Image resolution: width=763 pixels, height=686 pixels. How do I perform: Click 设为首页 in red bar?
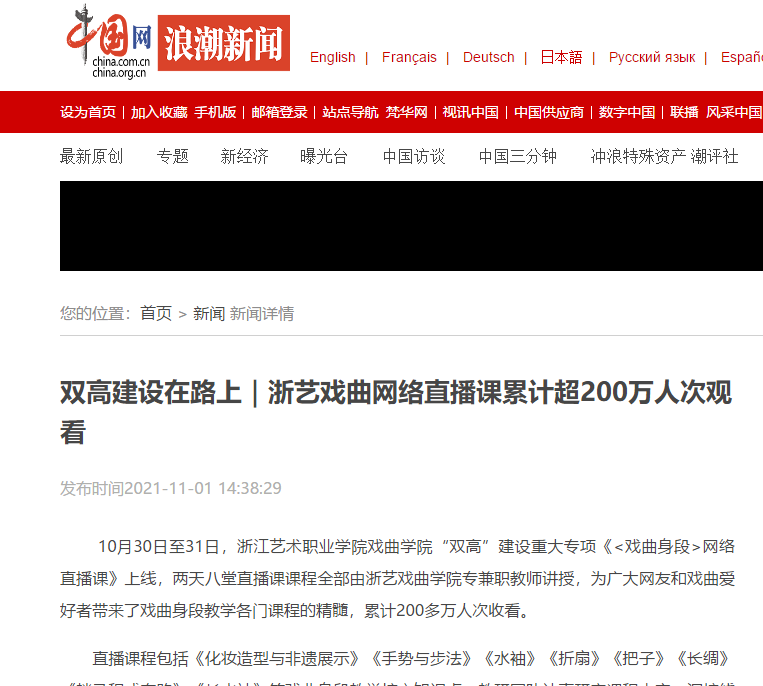tap(88, 112)
